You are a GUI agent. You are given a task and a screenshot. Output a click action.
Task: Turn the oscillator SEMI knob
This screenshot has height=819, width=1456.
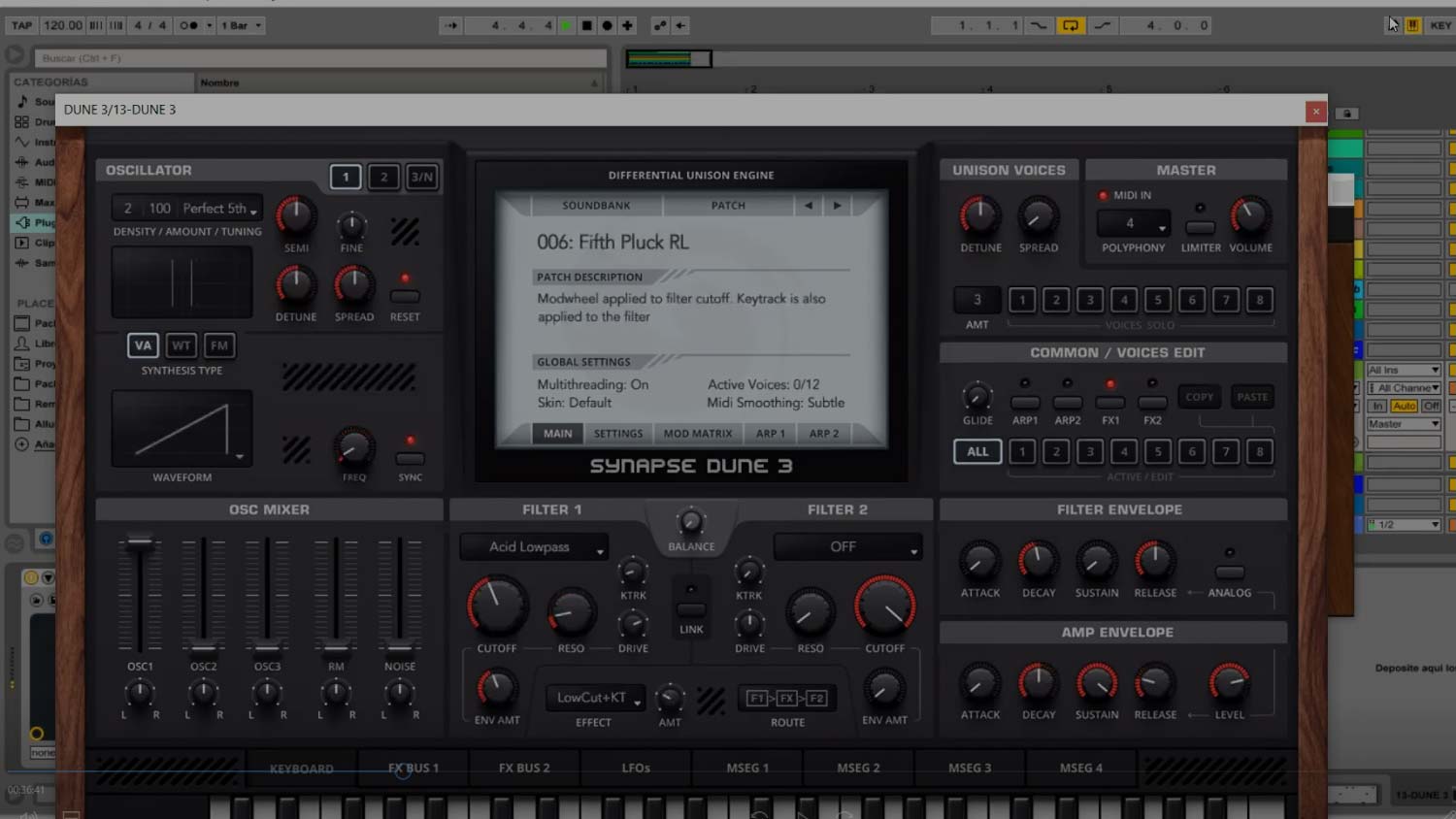pyautogui.click(x=295, y=215)
